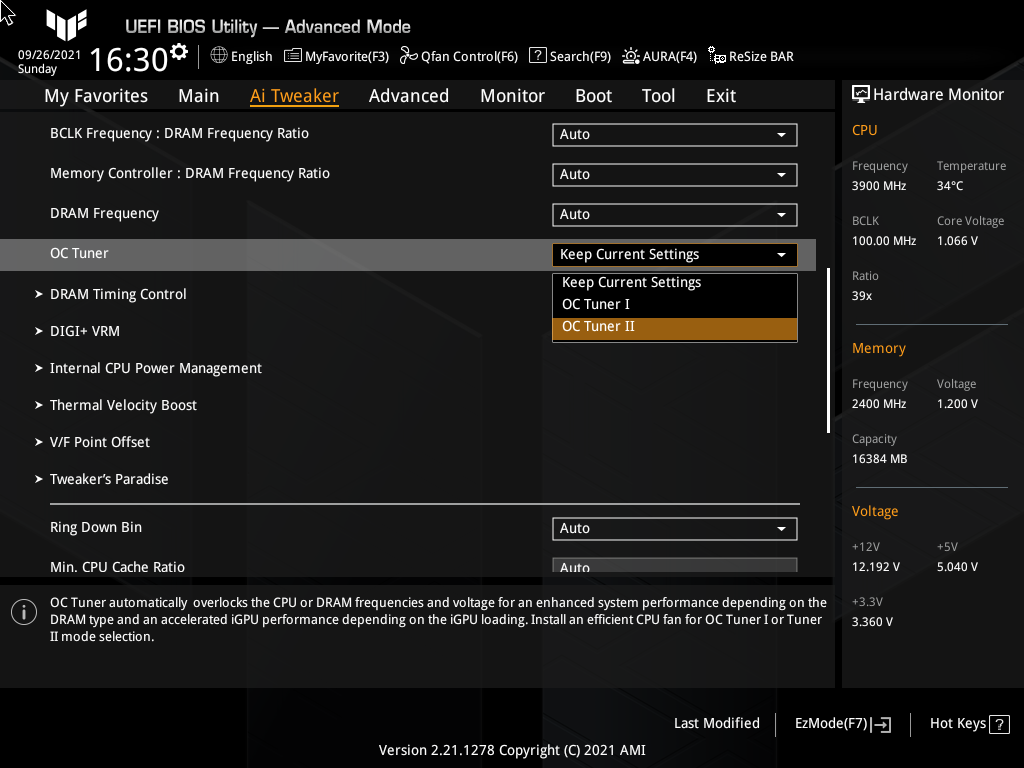Choose Keep Current Settings in list
The image size is (1024, 768).
point(675,282)
